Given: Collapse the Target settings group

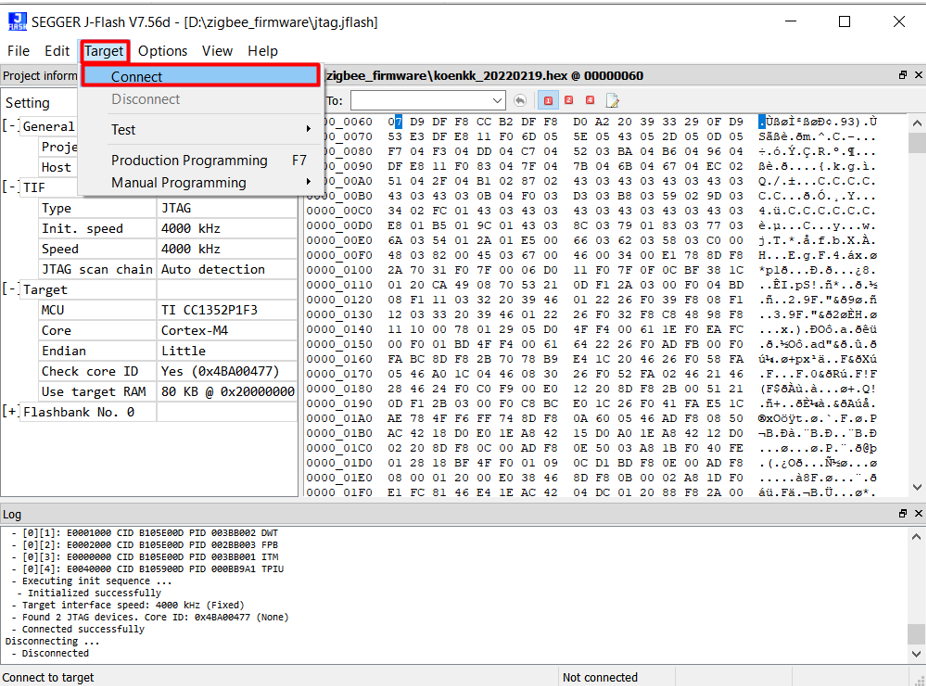Looking at the screenshot, I should (x=11, y=289).
